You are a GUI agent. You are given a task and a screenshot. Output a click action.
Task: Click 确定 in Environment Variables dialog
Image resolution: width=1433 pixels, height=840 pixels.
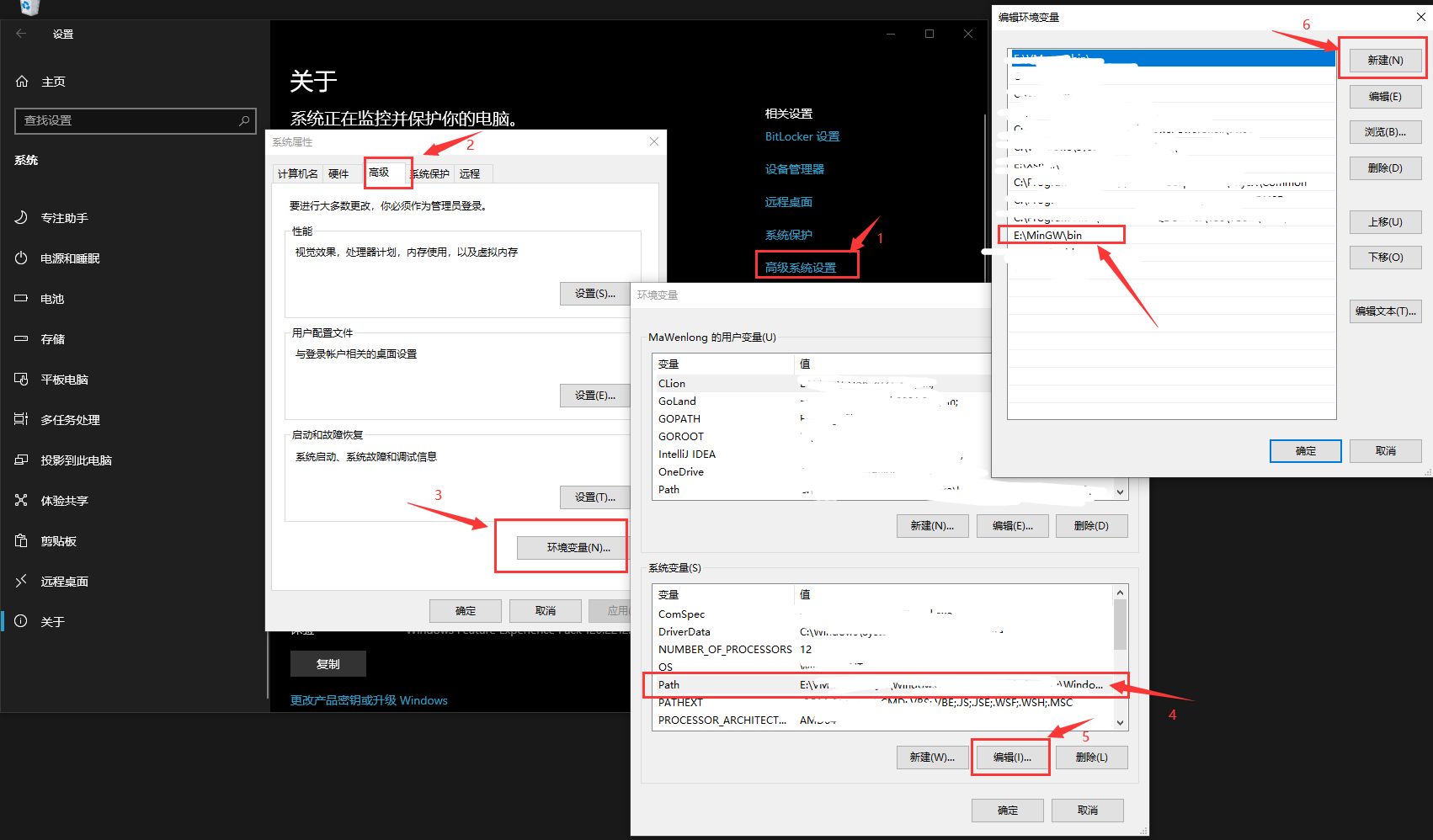click(1007, 811)
